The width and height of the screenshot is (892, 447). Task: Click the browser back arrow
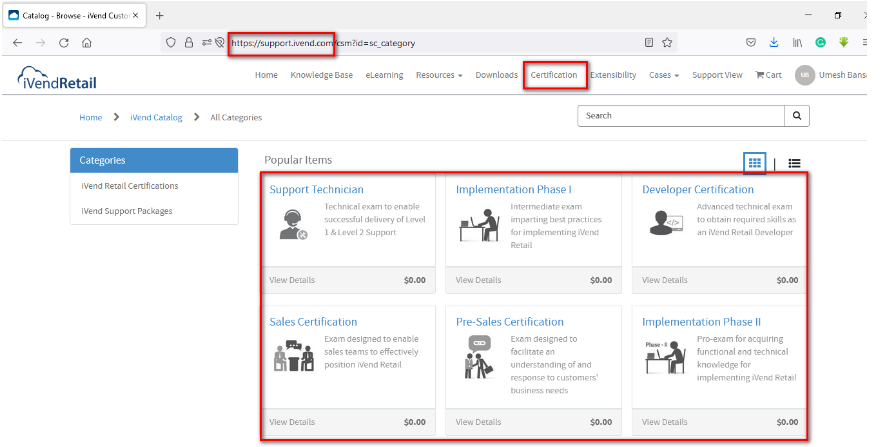tap(18, 43)
